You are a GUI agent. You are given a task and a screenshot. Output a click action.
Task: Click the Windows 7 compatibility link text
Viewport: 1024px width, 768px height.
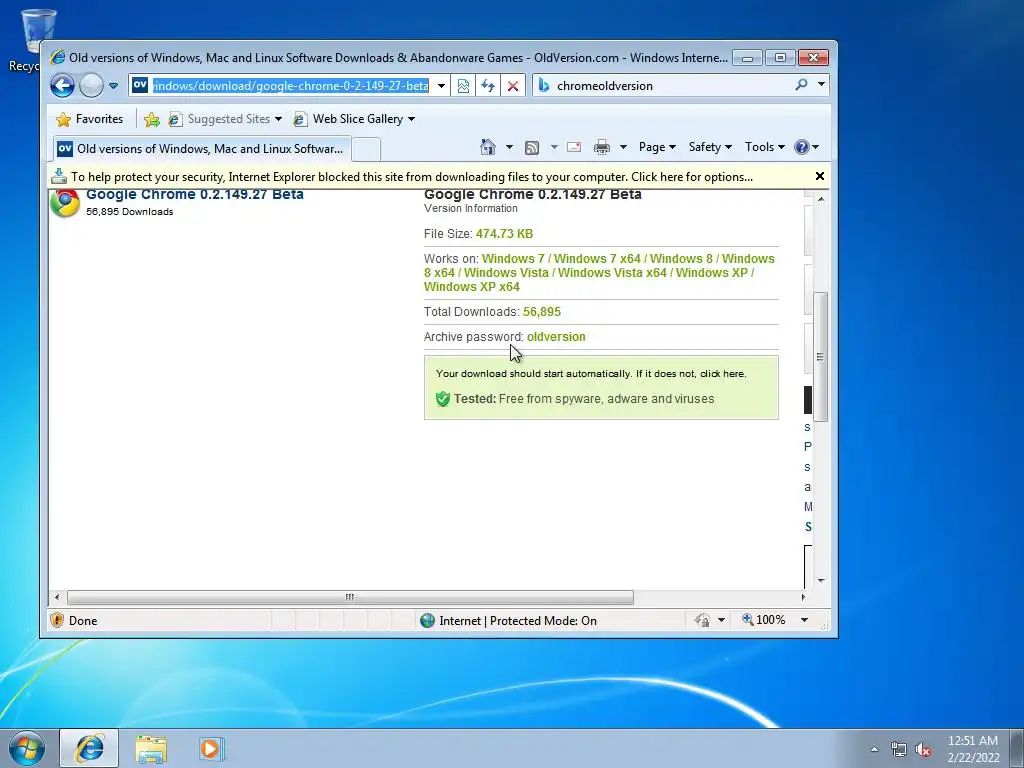pos(513,259)
